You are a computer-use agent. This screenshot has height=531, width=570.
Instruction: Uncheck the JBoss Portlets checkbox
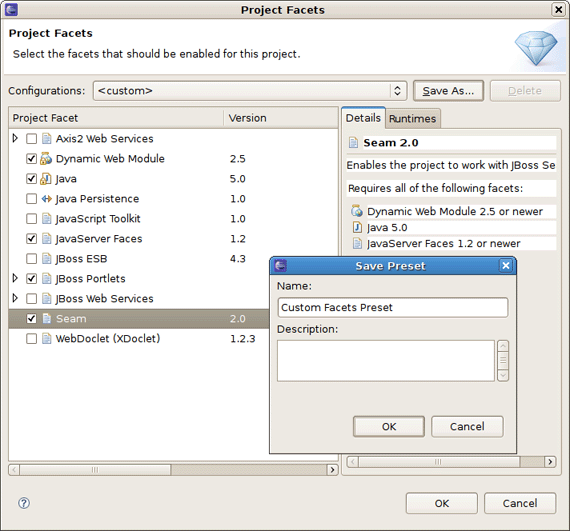32,278
